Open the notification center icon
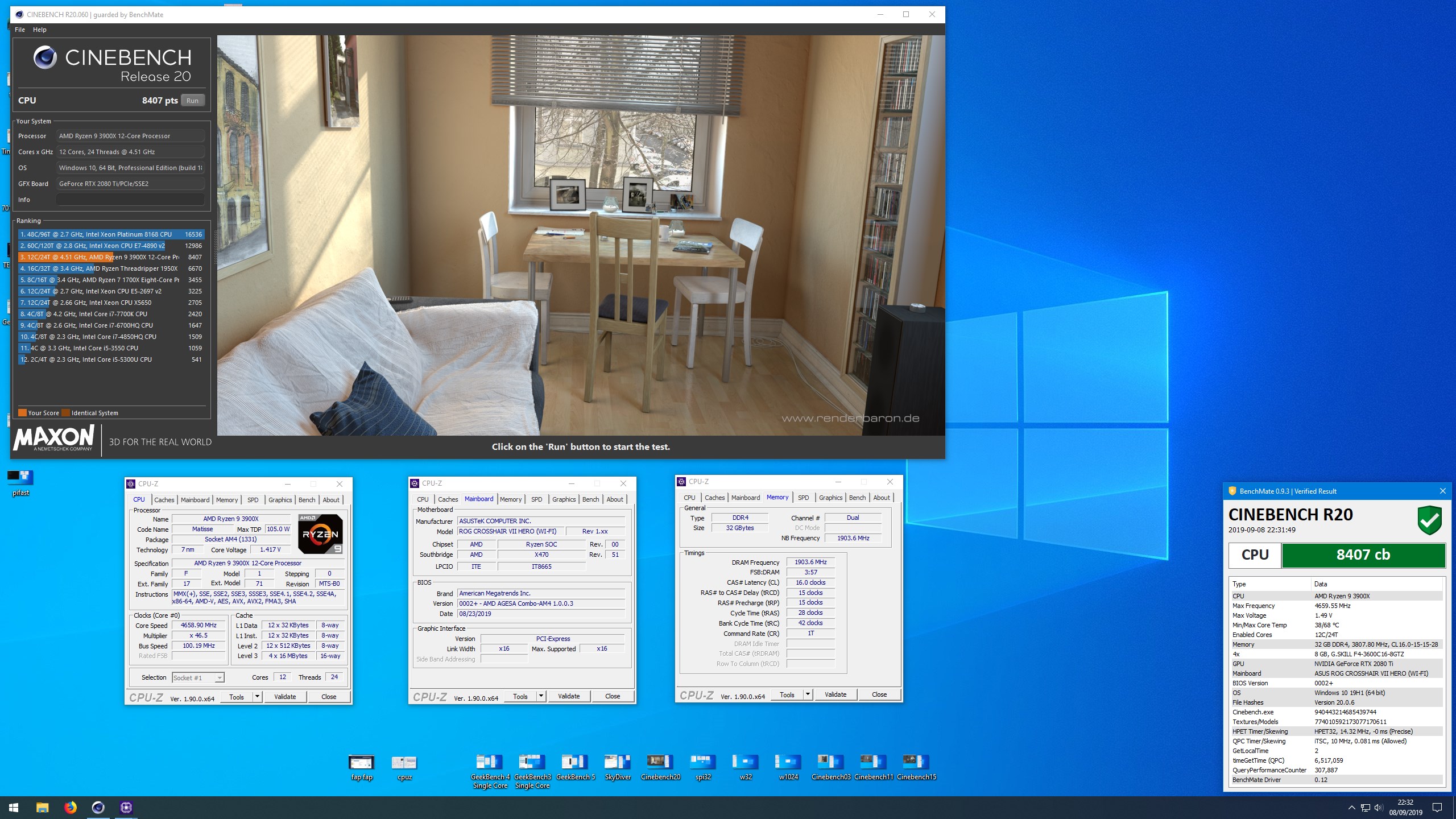The image size is (1456, 819). [1437, 808]
